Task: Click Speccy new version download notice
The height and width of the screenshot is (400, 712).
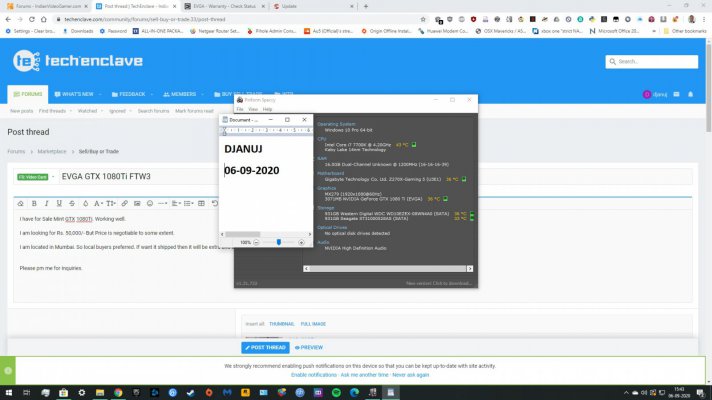Action: pyautogui.click(x=439, y=284)
